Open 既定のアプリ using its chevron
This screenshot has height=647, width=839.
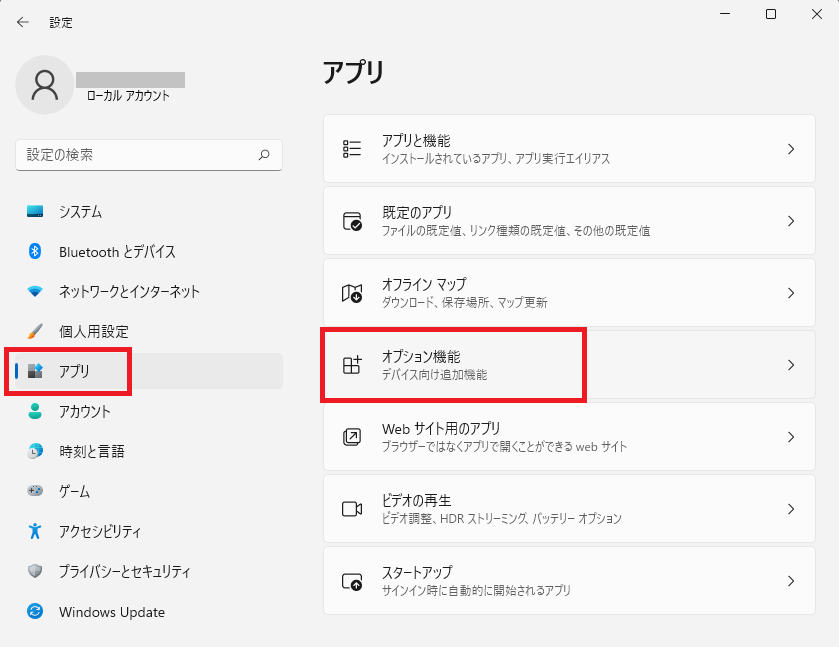(791, 221)
